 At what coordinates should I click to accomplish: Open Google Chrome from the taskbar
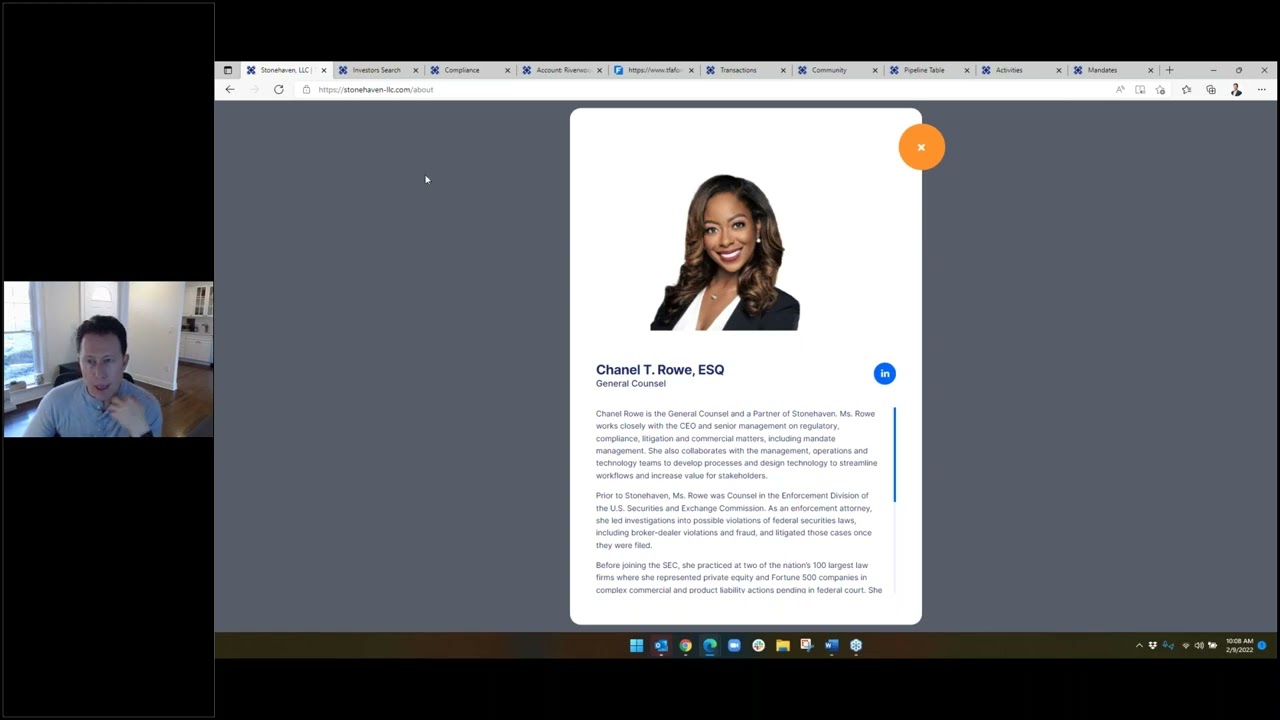685,645
